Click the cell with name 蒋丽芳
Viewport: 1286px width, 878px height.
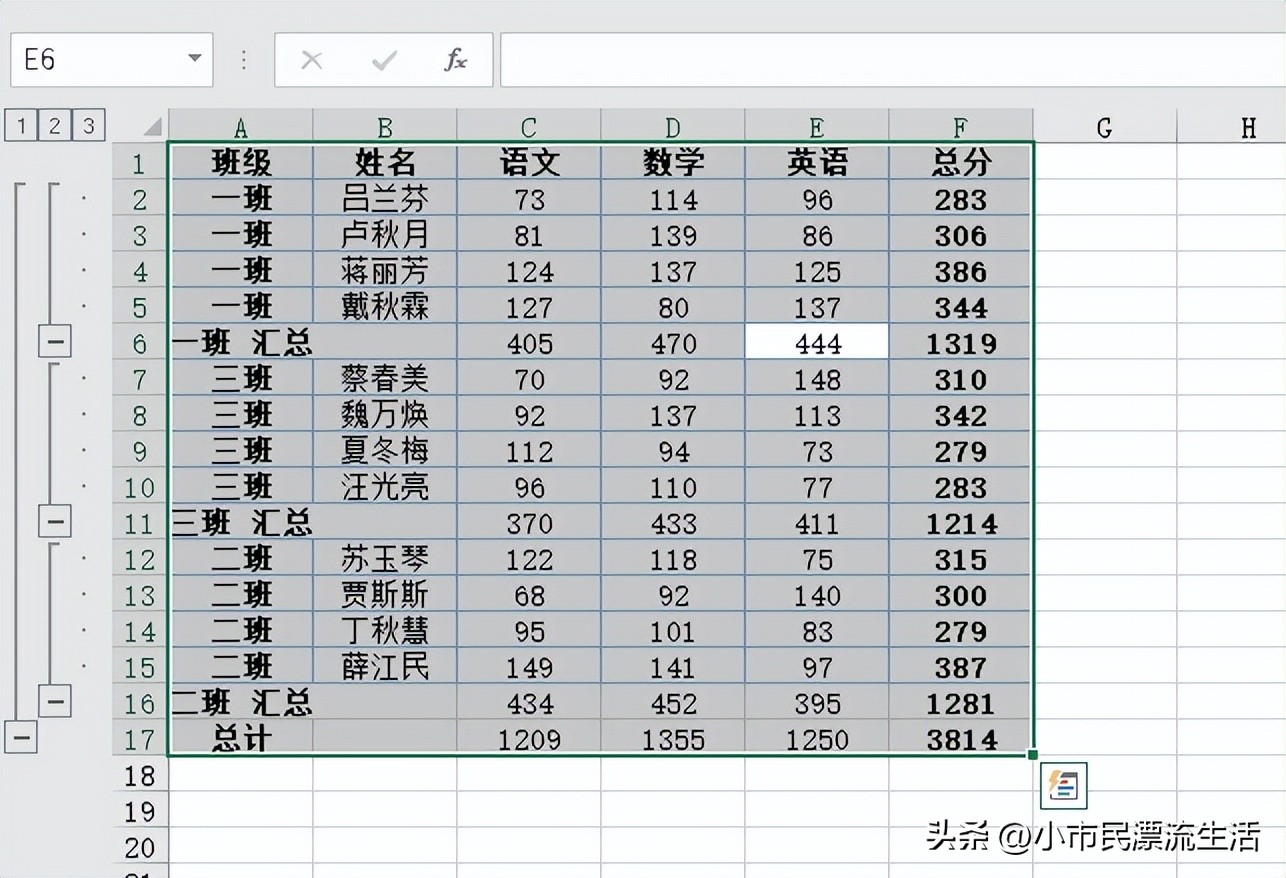pos(385,271)
